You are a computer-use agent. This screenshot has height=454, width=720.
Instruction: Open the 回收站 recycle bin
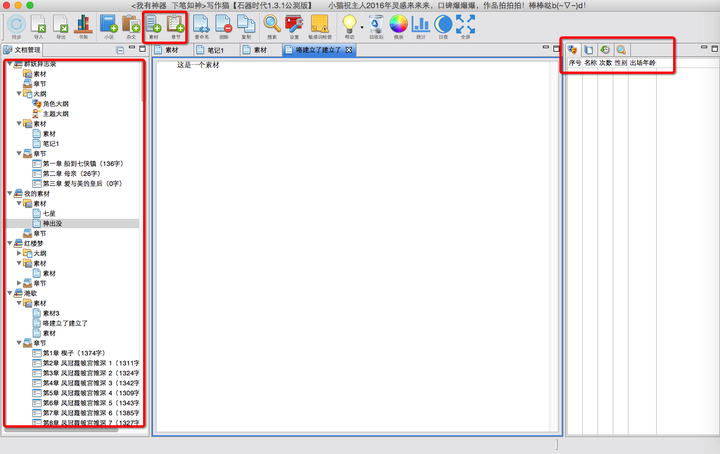376,27
